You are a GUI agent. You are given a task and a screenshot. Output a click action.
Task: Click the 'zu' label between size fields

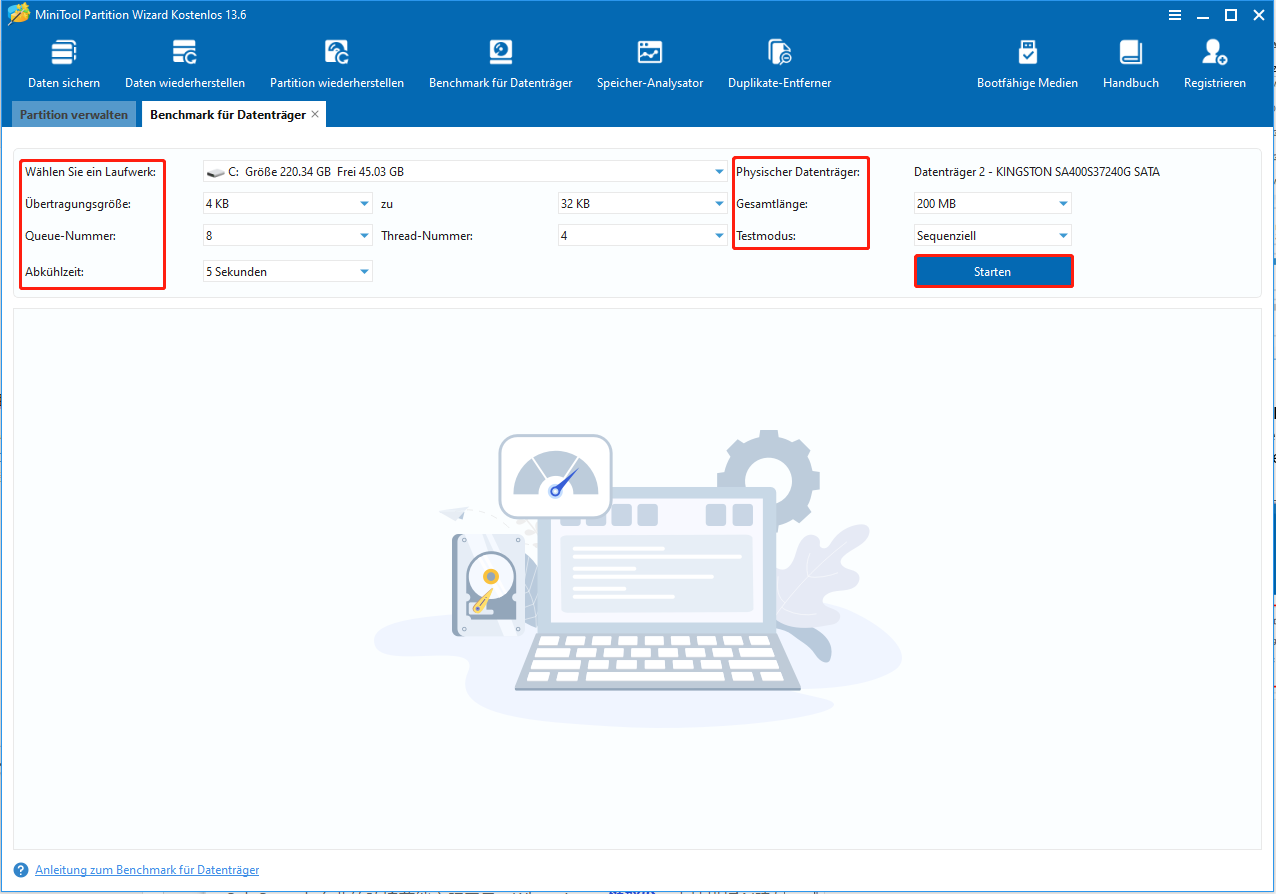(386, 204)
